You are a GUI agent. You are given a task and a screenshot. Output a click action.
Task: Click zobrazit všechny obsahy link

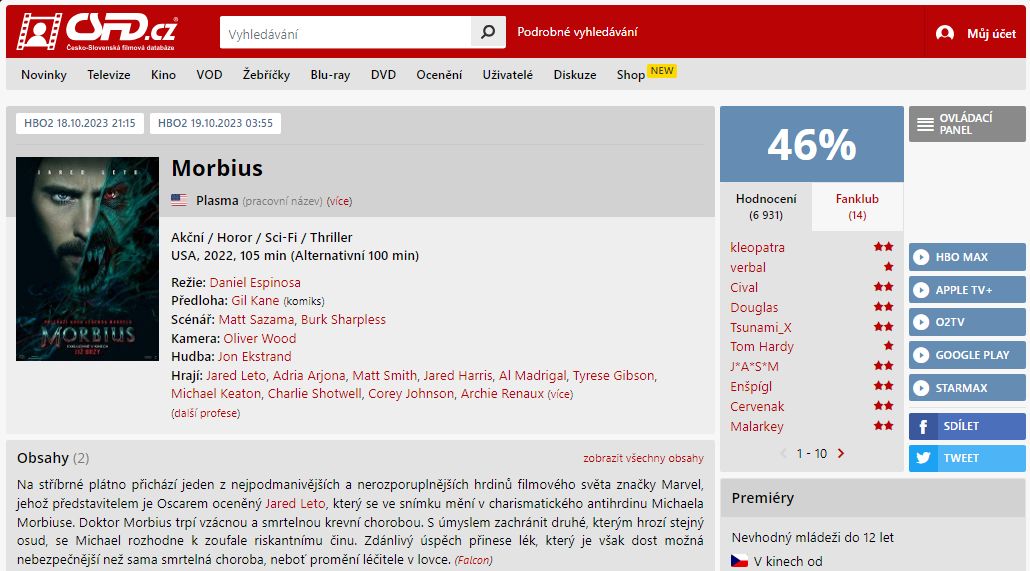643,458
